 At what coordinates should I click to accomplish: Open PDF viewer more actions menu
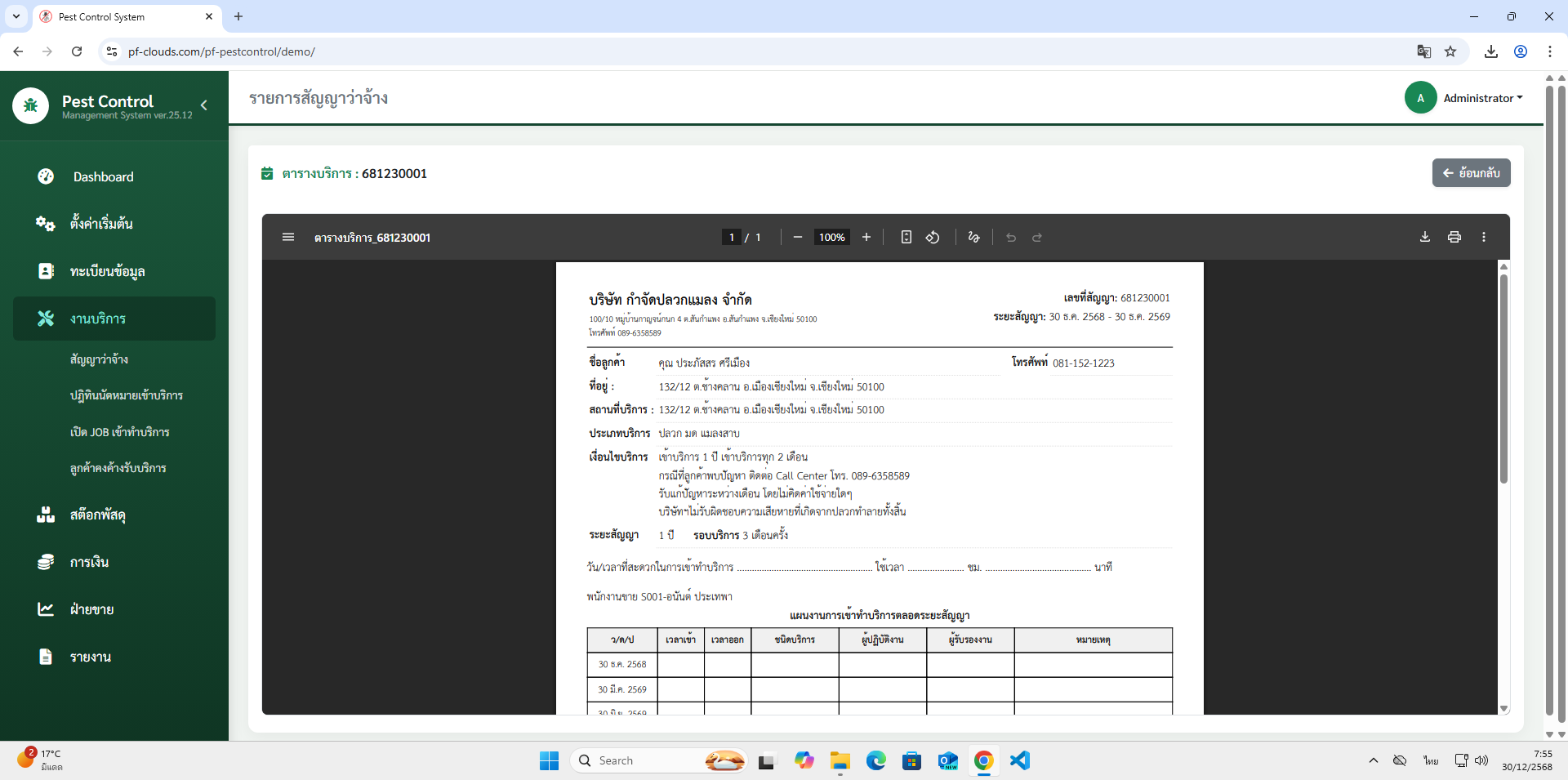(1483, 238)
